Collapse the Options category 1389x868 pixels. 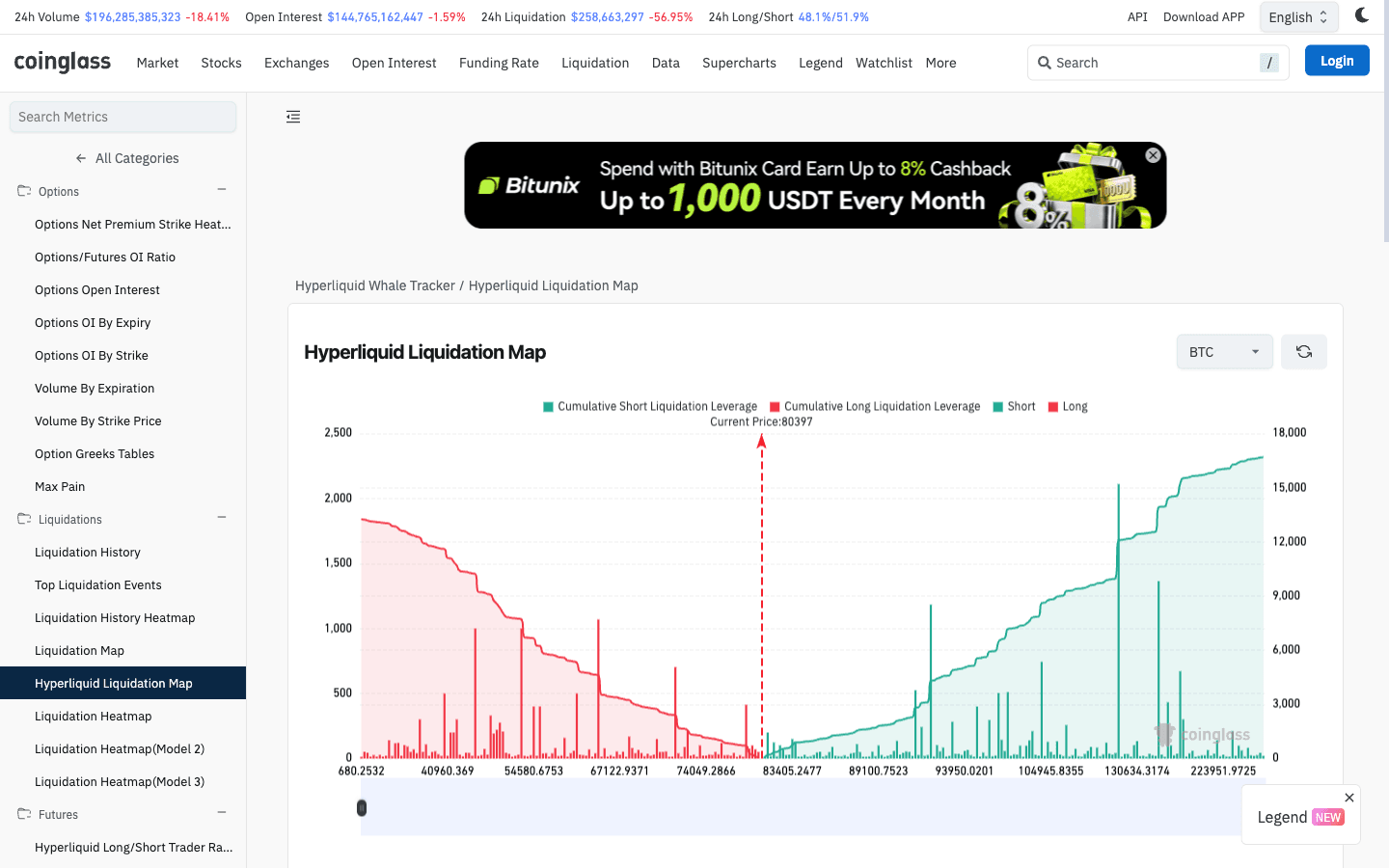click(x=222, y=190)
